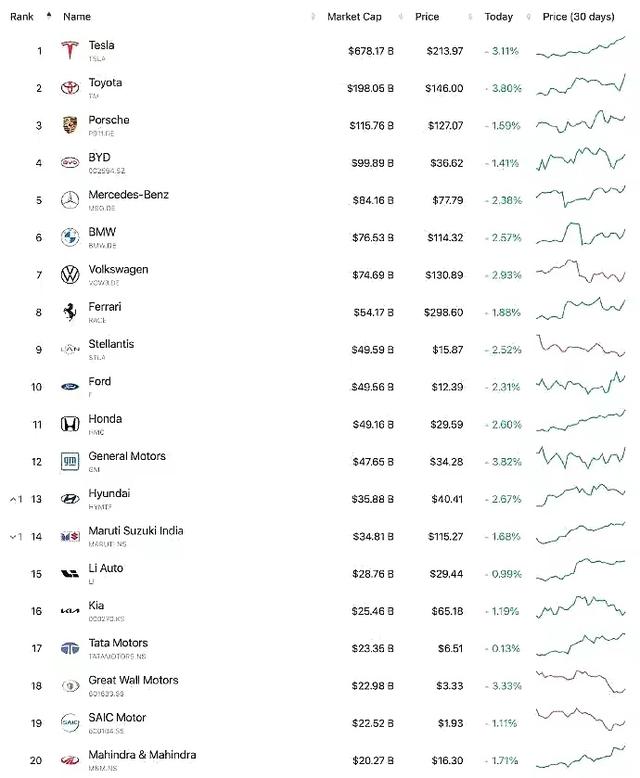The height and width of the screenshot is (778, 640).
Task: Sort by Market Cap column header
Action: [x=354, y=17]
